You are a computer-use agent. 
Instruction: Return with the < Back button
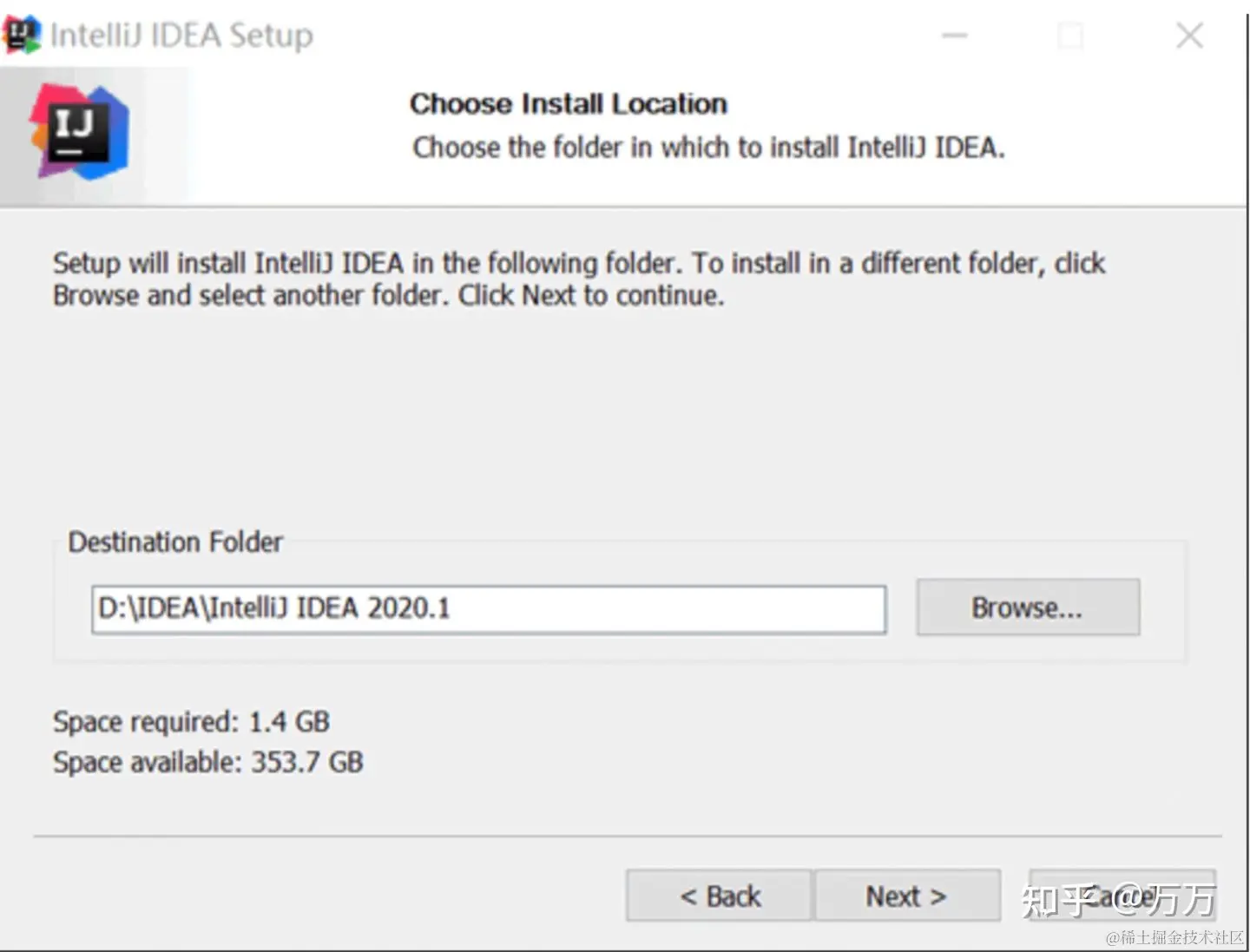[x=719, y=896]
